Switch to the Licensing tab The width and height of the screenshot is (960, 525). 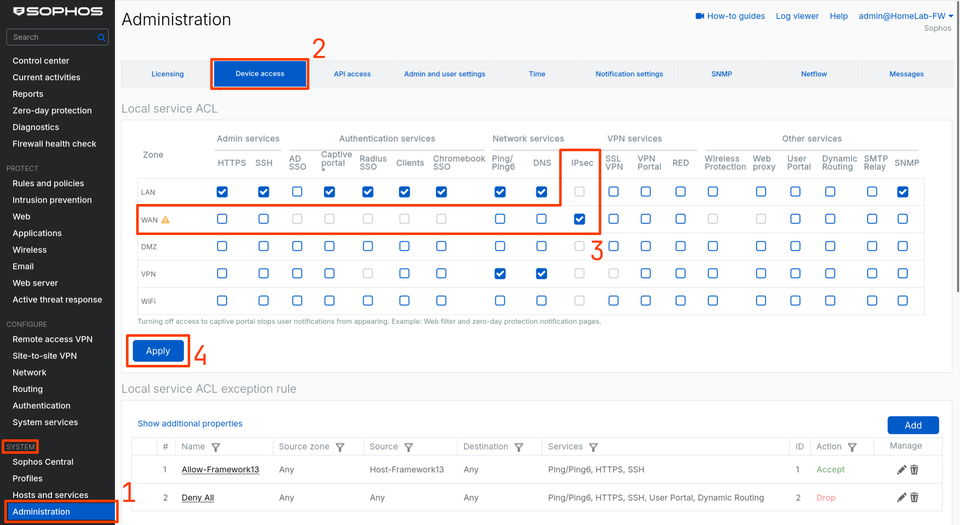click(167, 74)
